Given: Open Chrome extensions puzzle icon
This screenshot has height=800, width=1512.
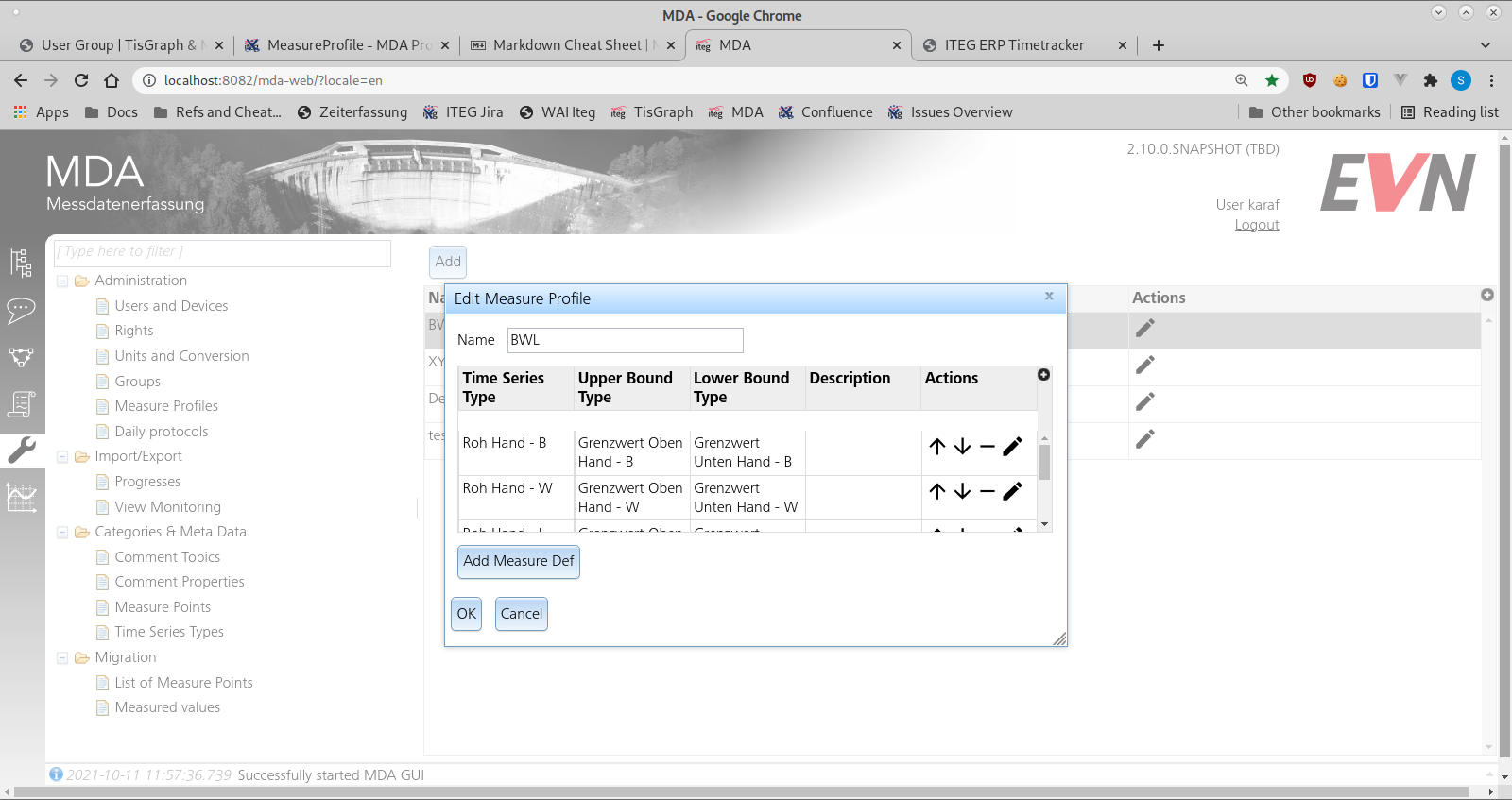Looking at the screenshot, I should (x=1430, y=80).
